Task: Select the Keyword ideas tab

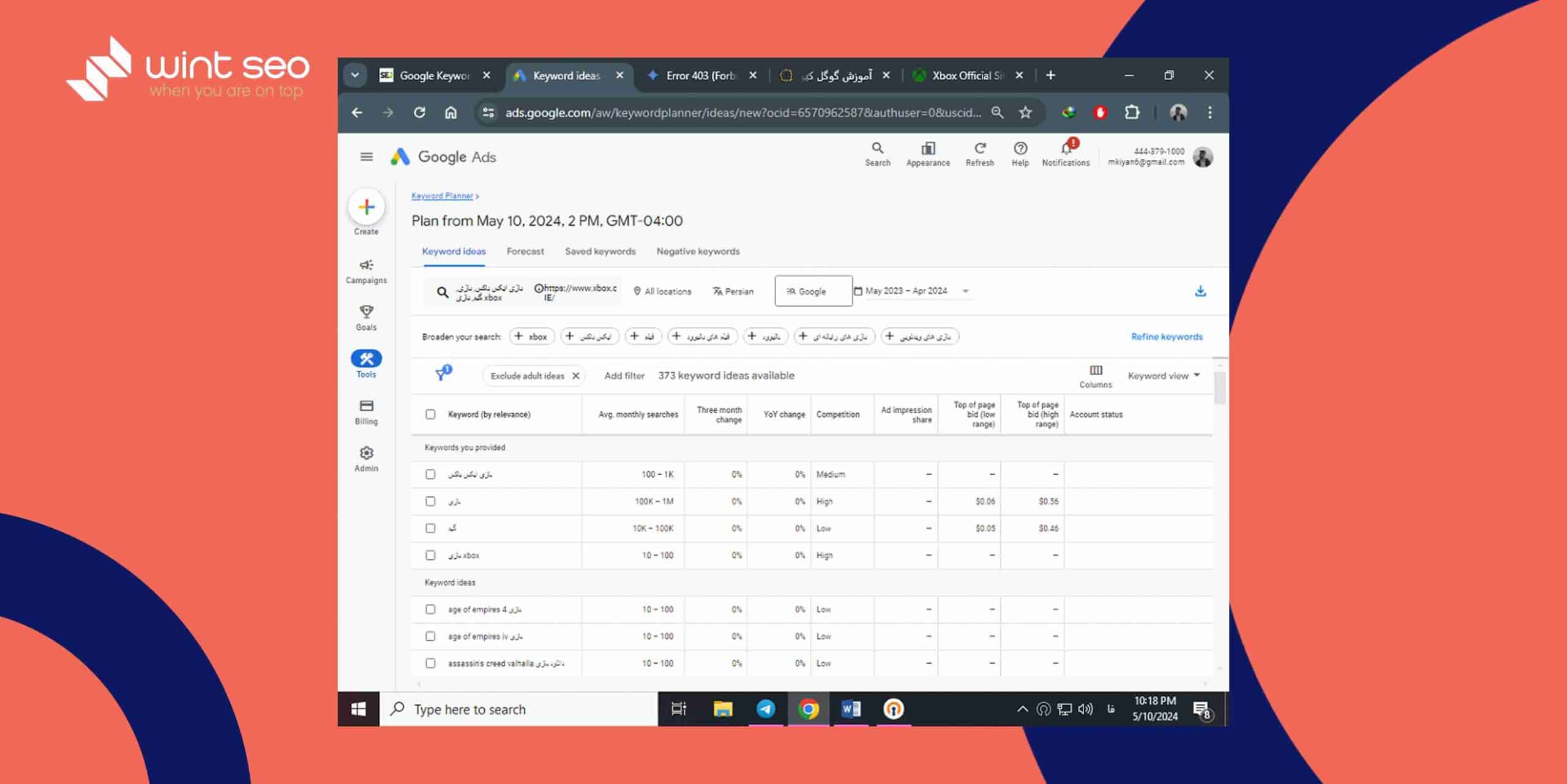Action: [454, 252]
